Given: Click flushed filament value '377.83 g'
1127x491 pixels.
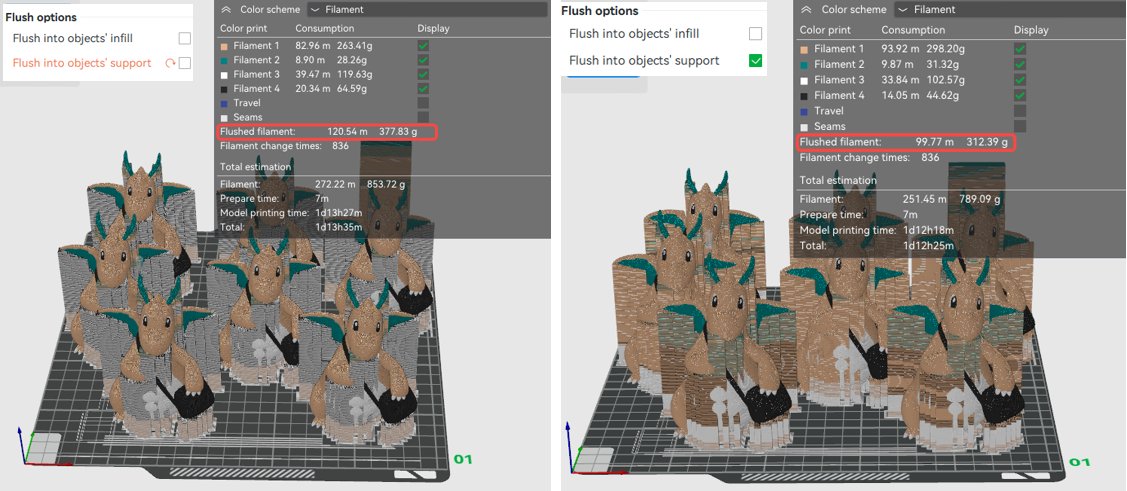Looking at the screenshot, I should point(398,132).
